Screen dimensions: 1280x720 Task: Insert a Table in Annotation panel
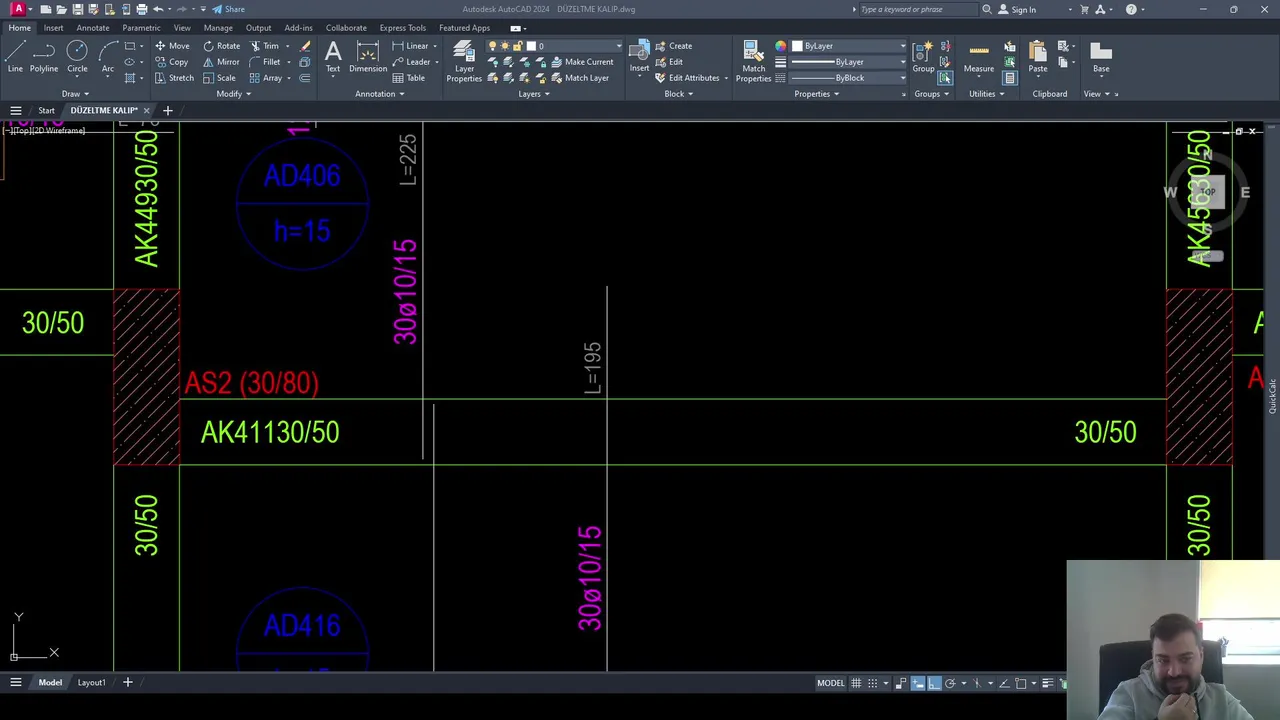point(409,78)
